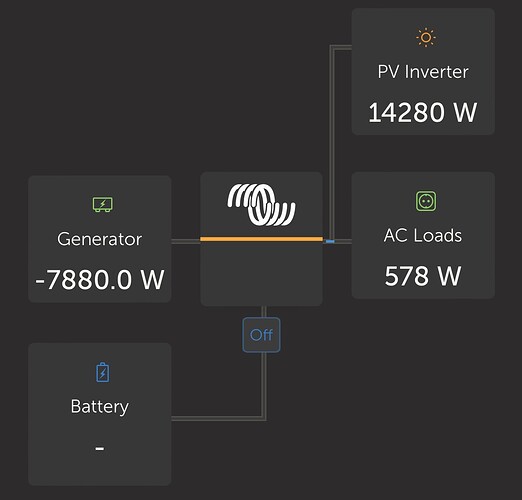Click the blue flow marker near AC Loads

click(x=330, y=241)
